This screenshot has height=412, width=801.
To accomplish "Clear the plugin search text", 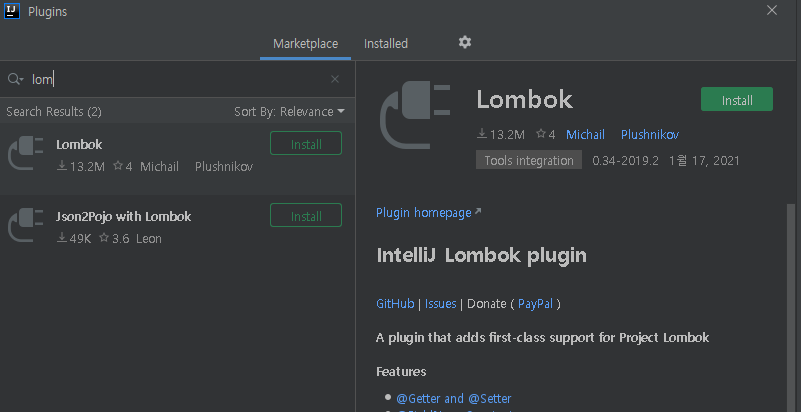I will pos(335,79).
